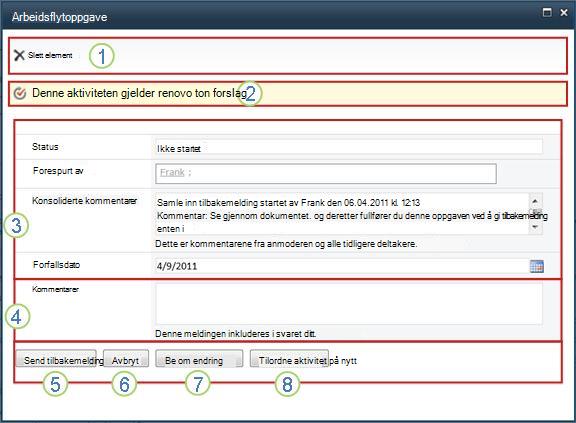576x423 pixels.
Task: Maximize the Arbeidsflytoppgave dialog
Action: (x=547, y=12)
